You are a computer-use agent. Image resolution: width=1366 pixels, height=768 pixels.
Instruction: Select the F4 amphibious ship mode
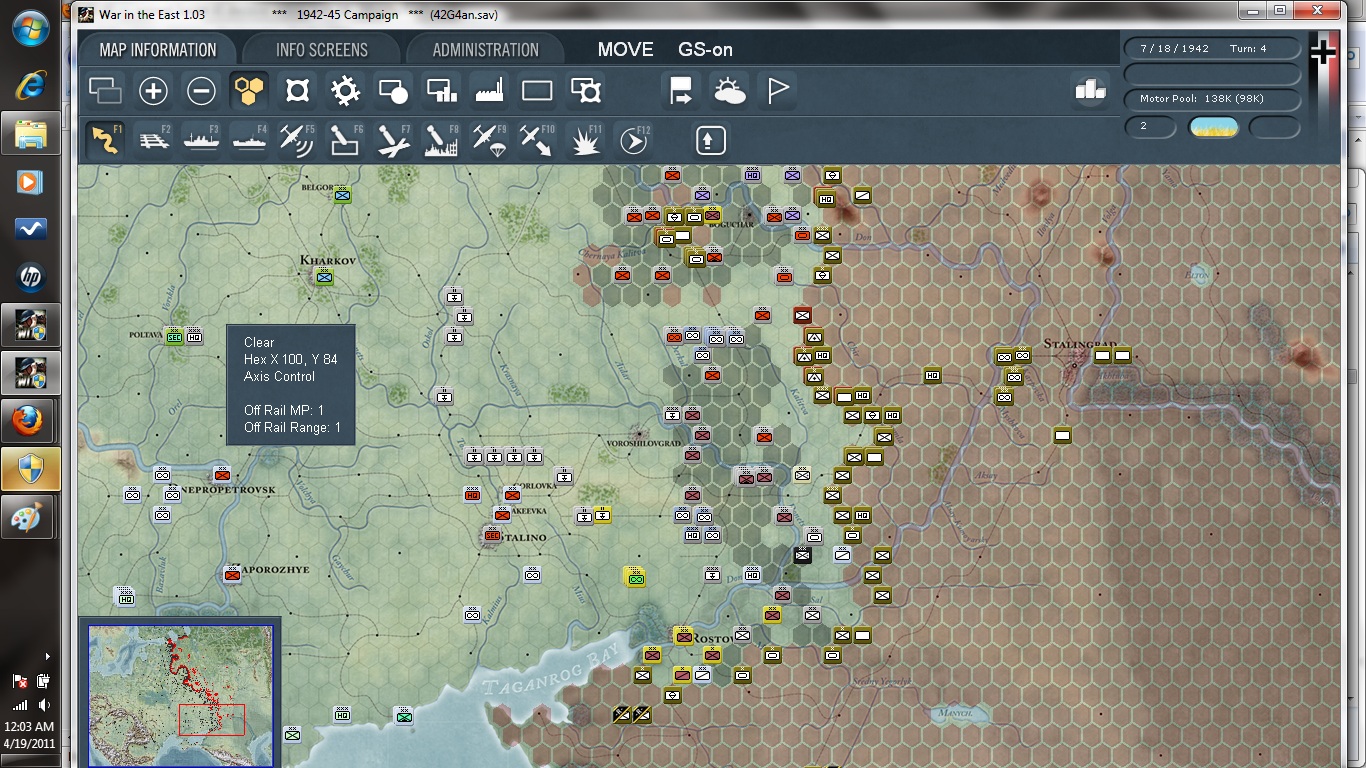click(x=249, y=140)
